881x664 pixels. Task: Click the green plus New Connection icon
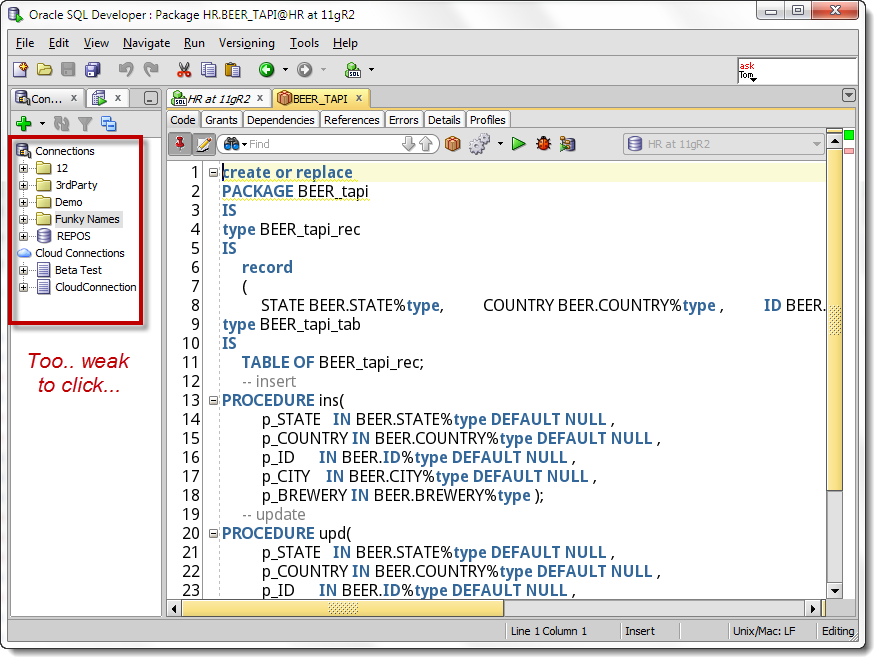(x=24, y=123)
